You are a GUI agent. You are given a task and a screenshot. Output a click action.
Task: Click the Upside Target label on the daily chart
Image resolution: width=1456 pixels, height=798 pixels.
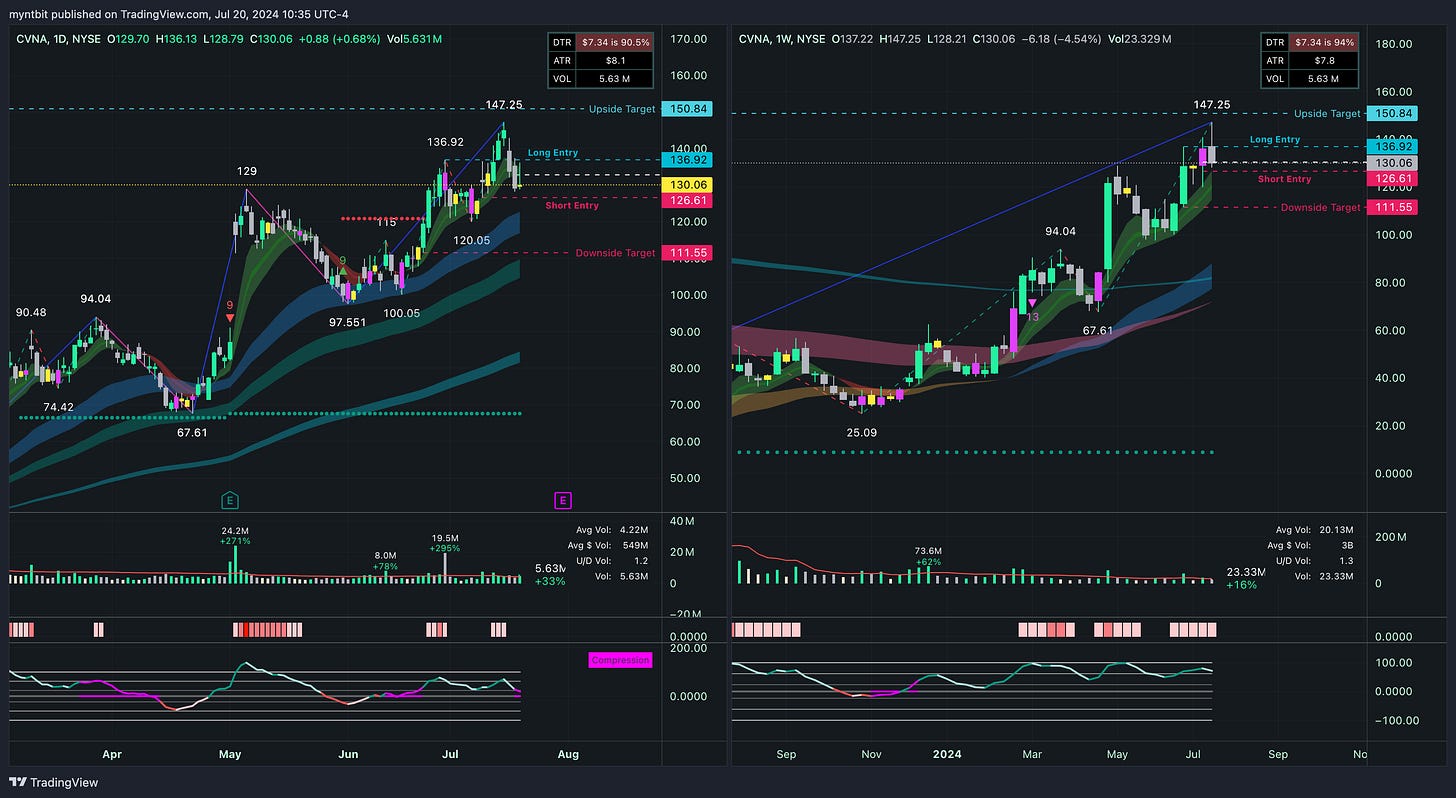[x=624, y=108]
